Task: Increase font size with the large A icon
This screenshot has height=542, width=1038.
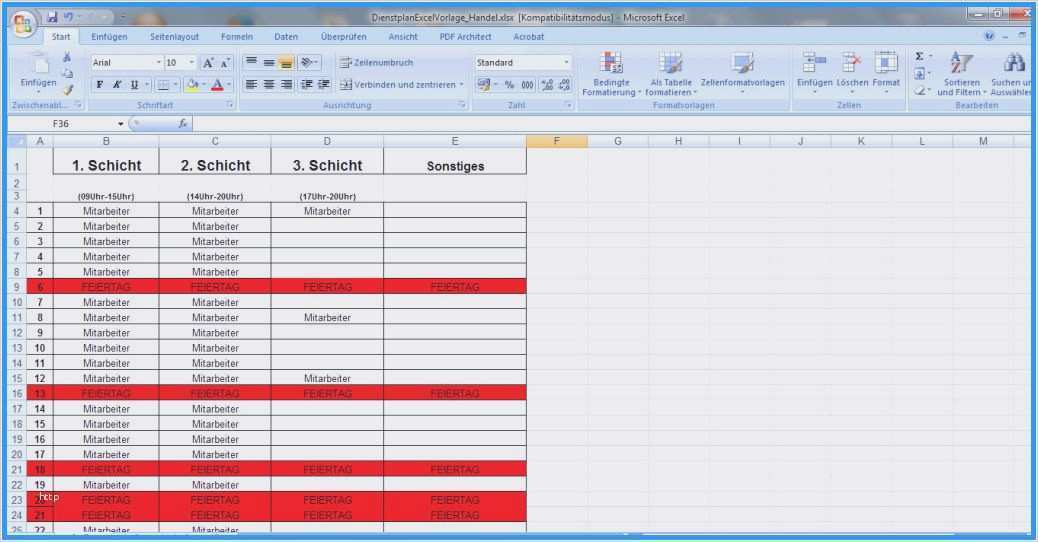Action: [x=208, y=63]
